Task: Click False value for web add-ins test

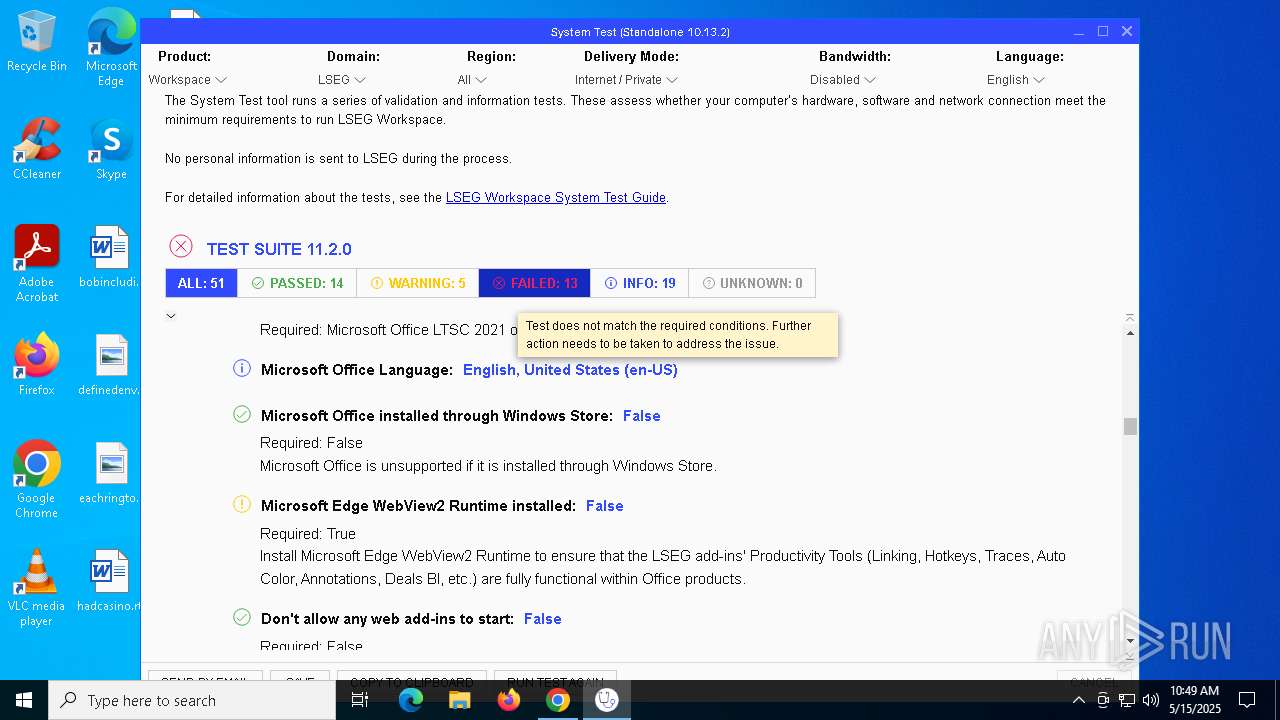Action: [x=542, y=619]
